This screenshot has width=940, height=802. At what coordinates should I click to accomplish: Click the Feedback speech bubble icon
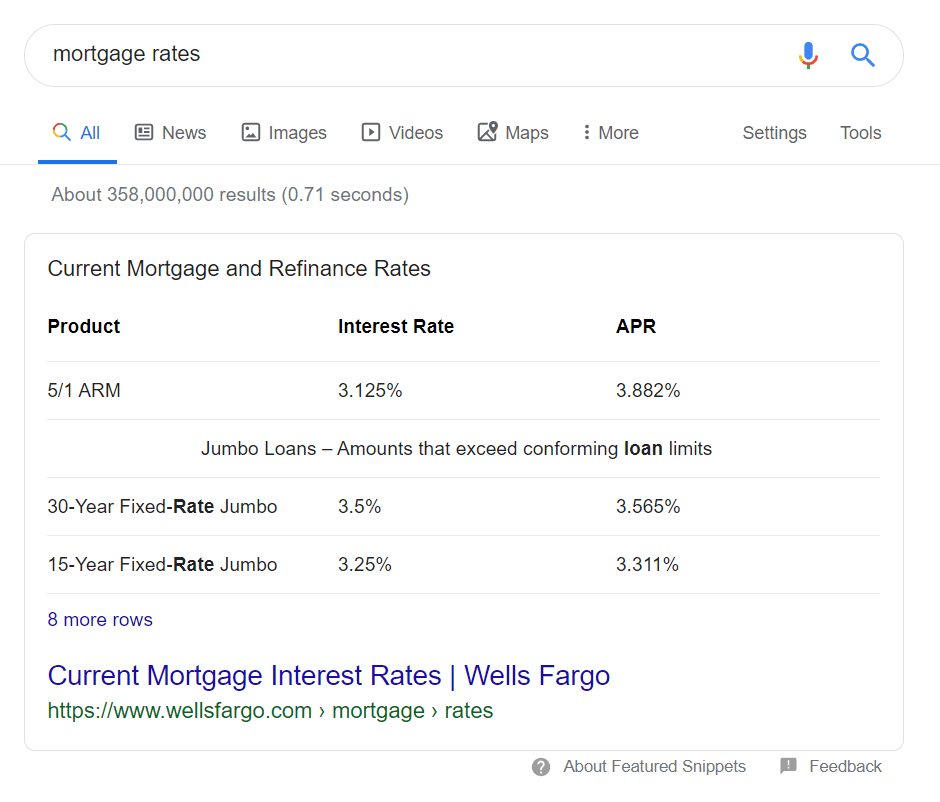pyautogui.click(x=788, y=765)
